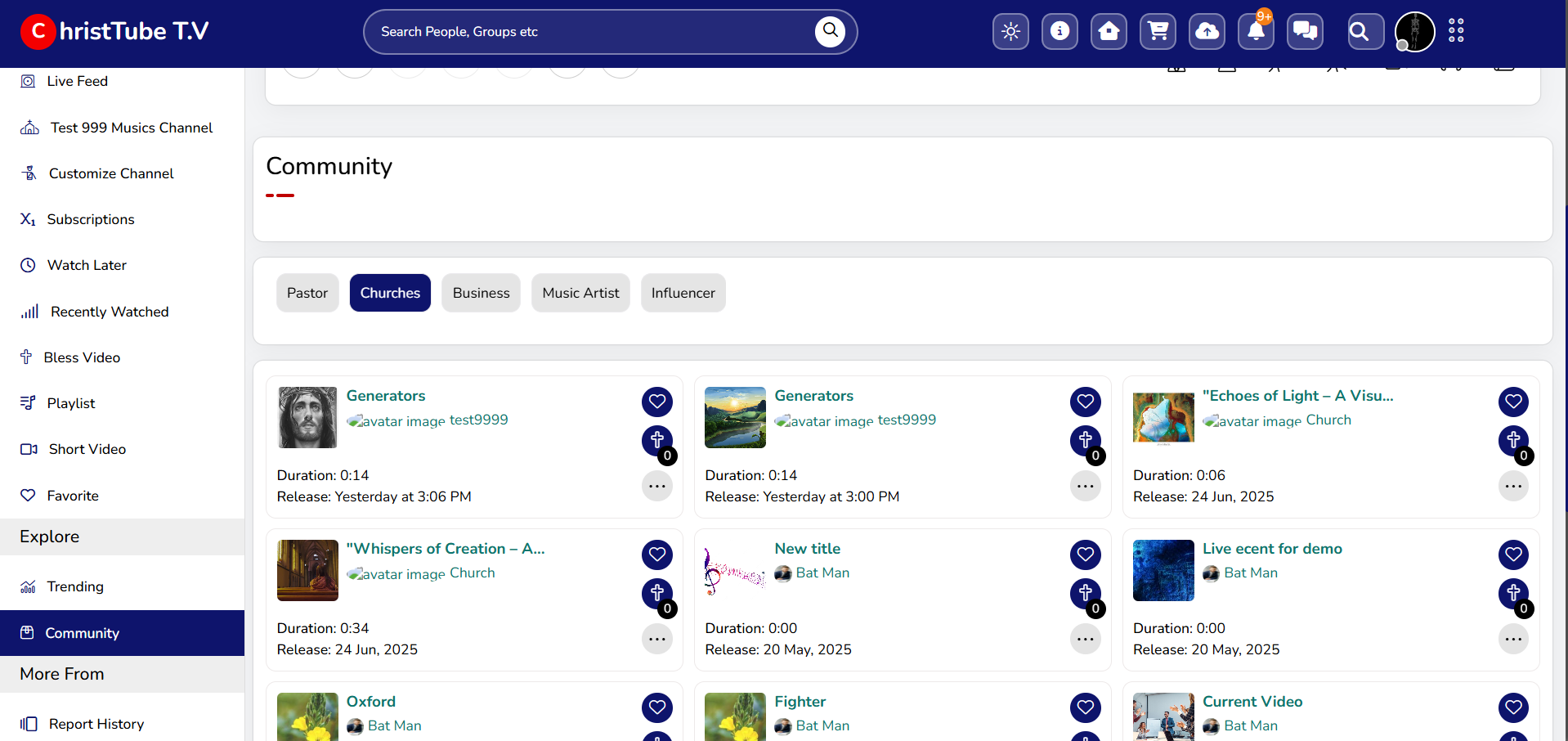The image size is (1568, 741).
Task: Favorite the "Whispers of Creation" video
Action: (x=656, y=555)
